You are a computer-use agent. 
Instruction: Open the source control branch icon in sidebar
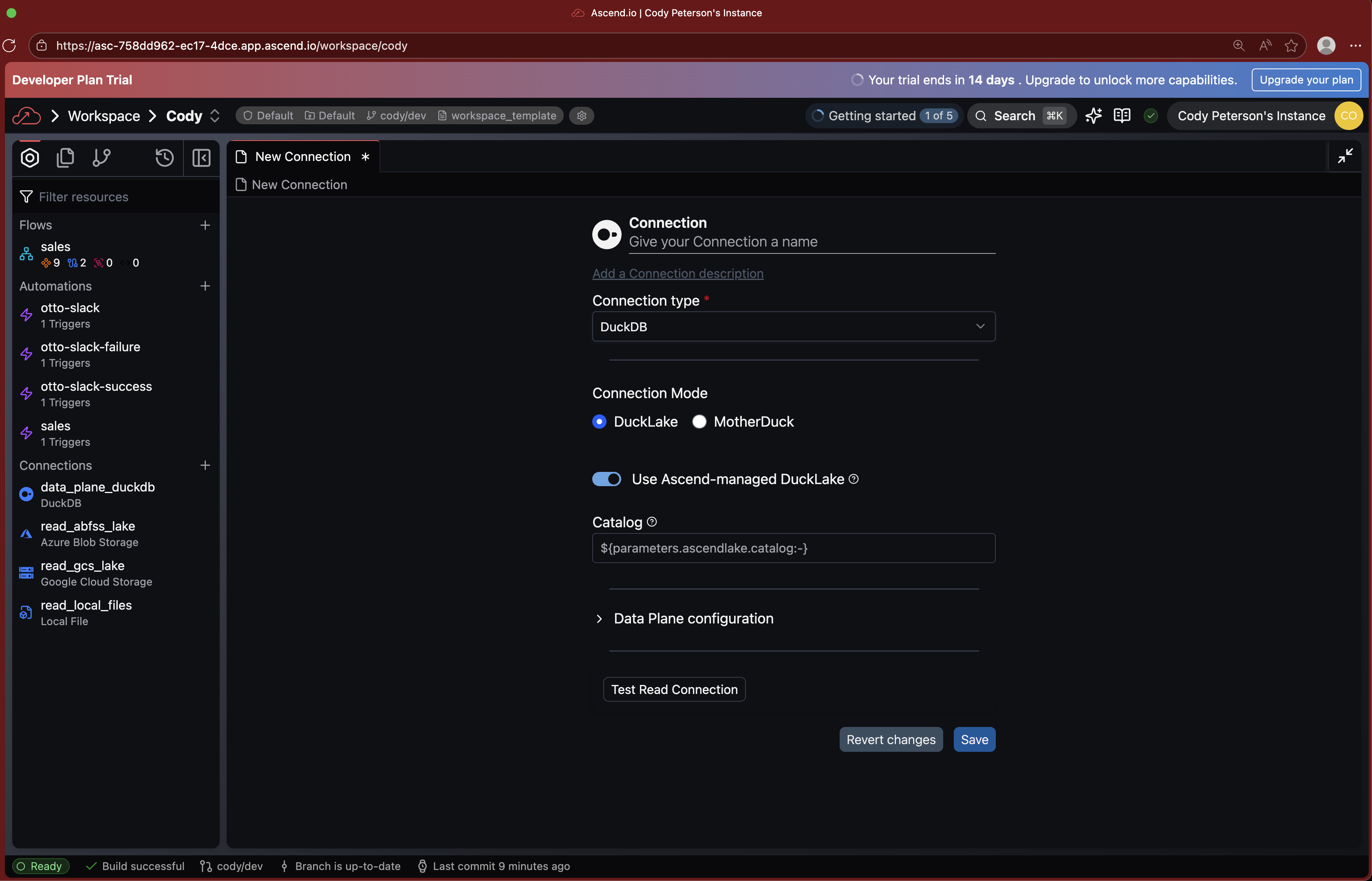point(101,157)
